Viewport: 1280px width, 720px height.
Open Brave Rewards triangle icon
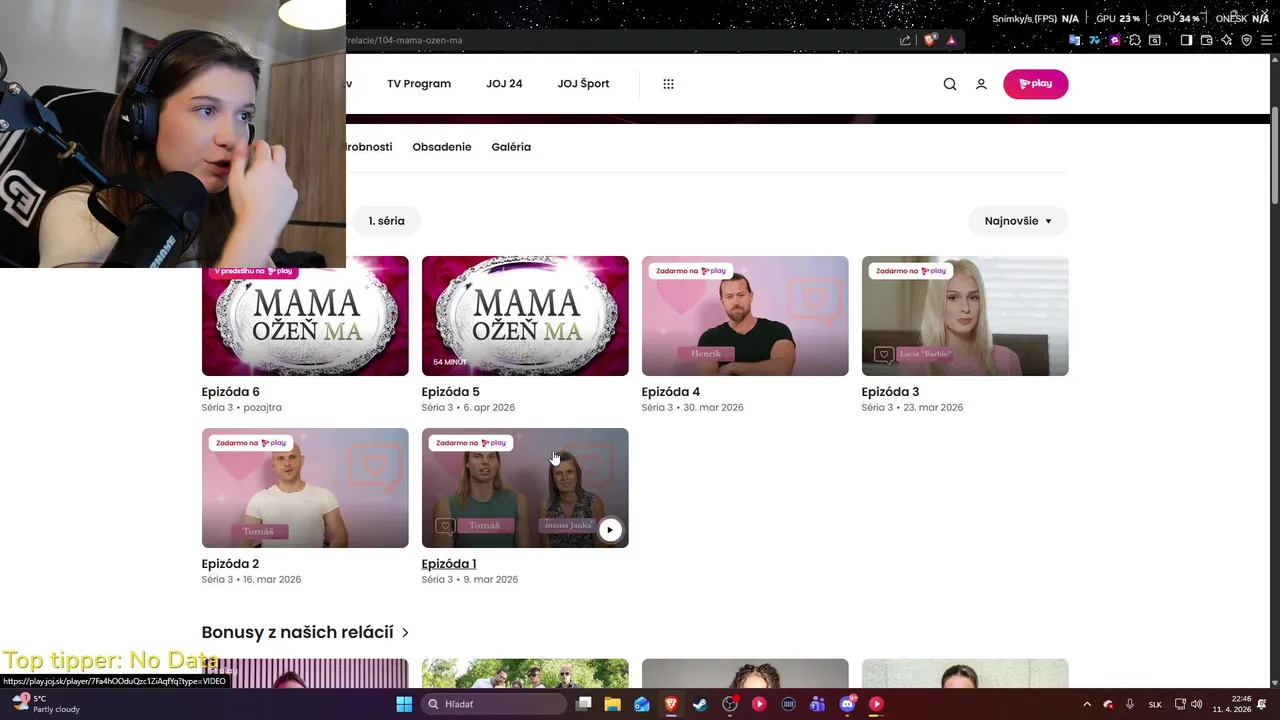(951, 40)
